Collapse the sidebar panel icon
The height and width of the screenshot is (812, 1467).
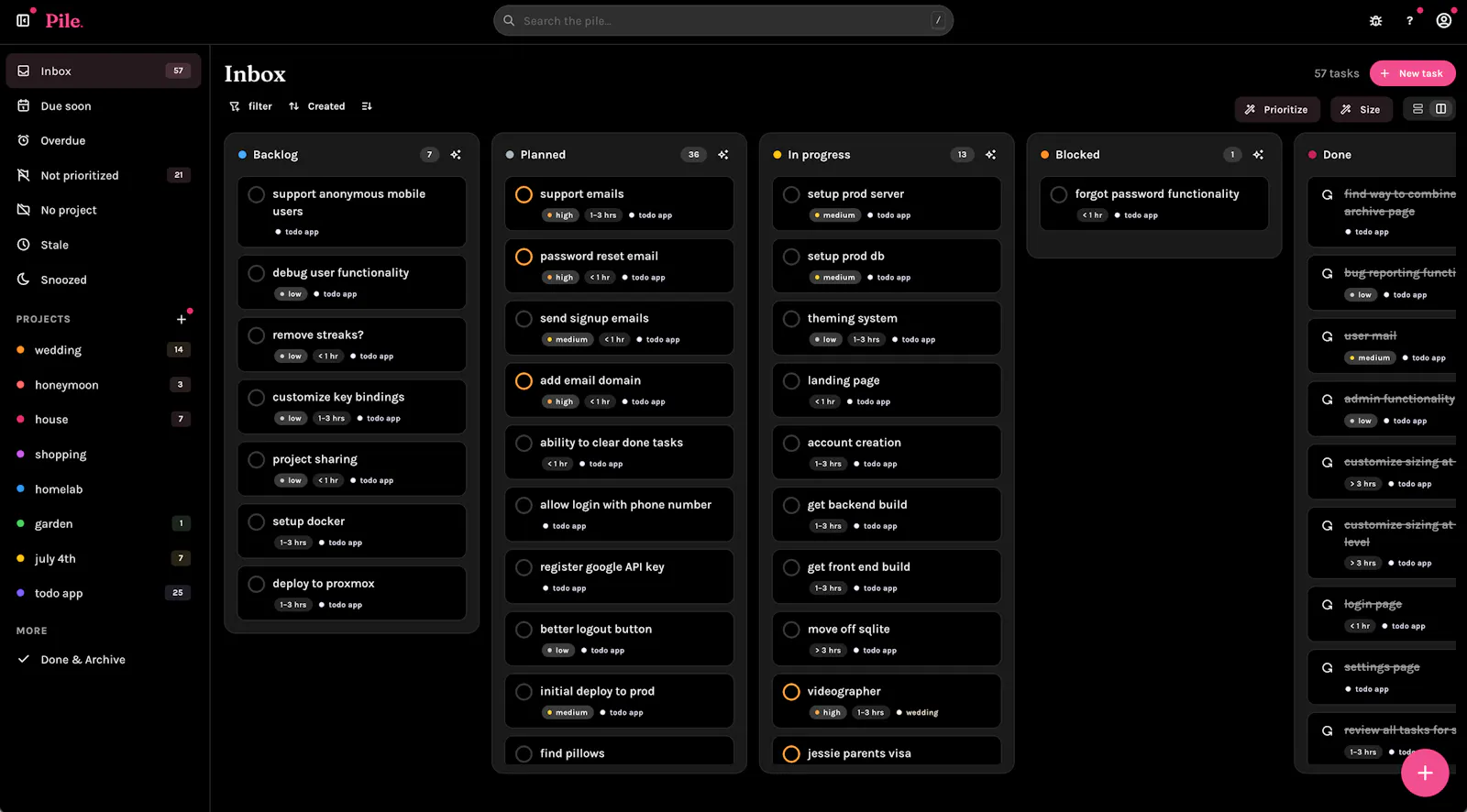[x=23, y=20]
